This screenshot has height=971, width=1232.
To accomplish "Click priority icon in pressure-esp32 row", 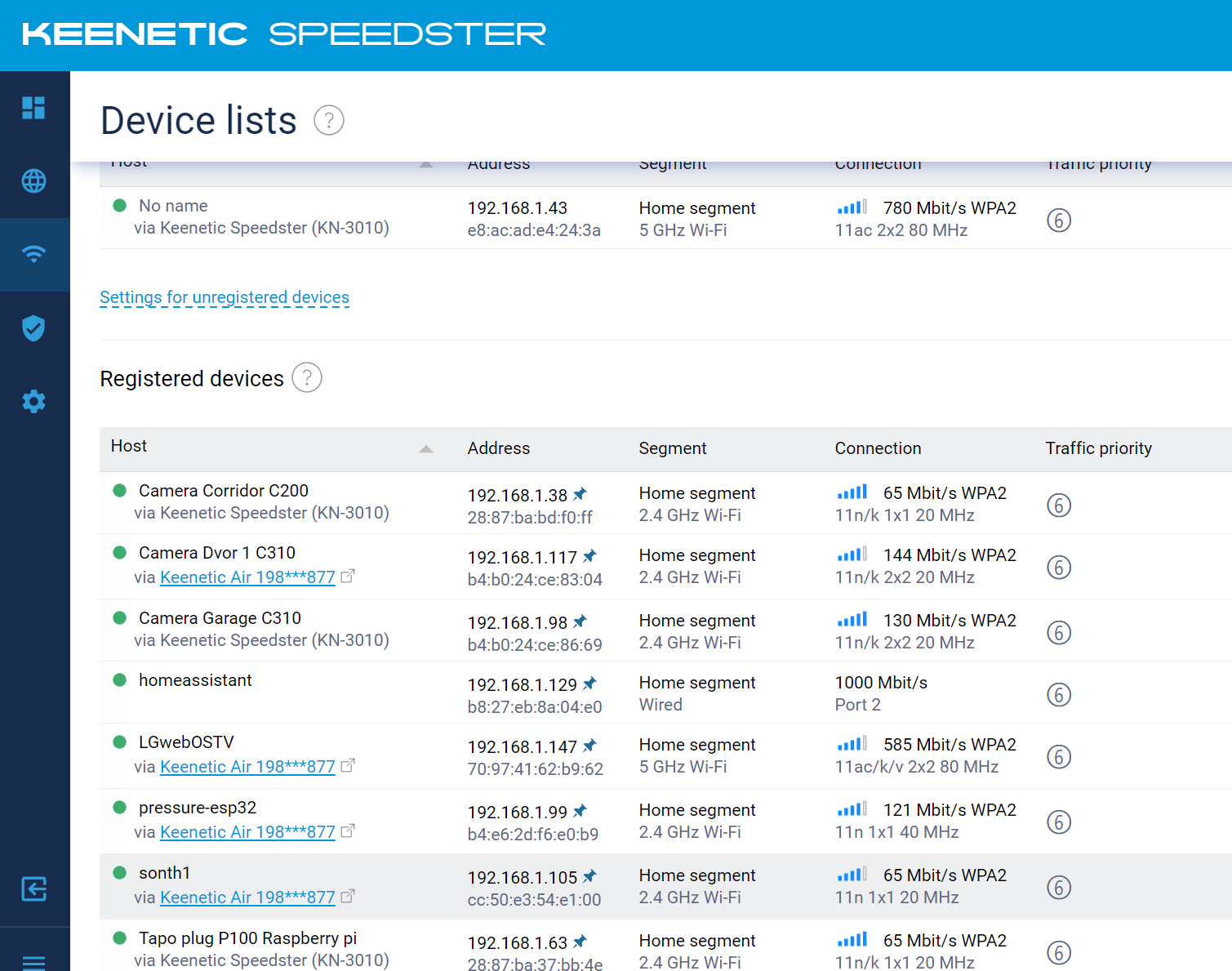I will (1059, 822).
